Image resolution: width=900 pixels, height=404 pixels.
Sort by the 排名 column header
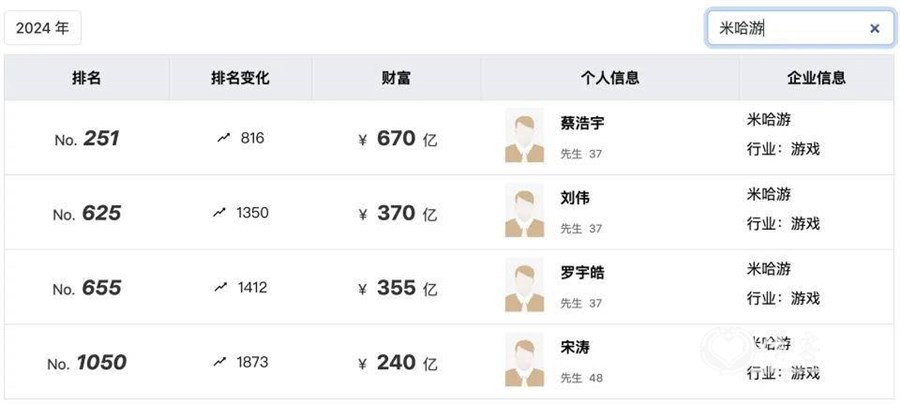[x=87, y=78]
